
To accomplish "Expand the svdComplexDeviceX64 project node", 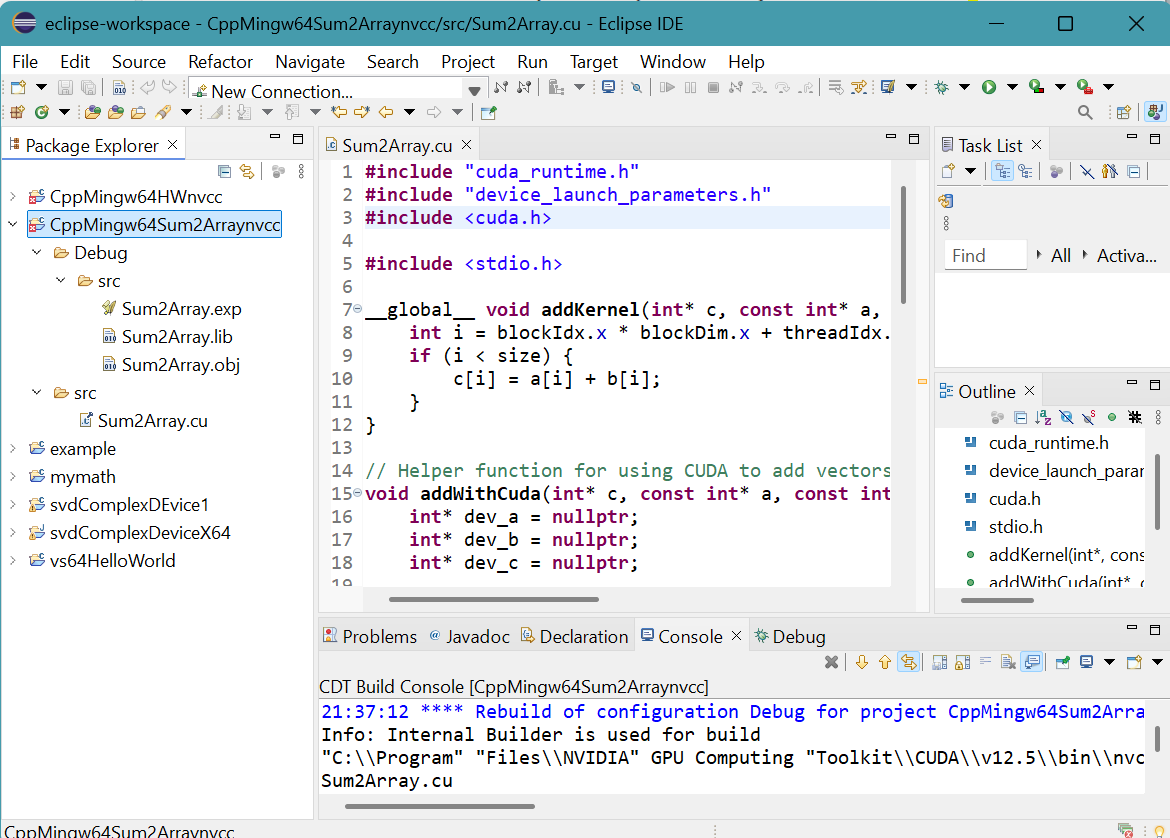I will (13, 533).
